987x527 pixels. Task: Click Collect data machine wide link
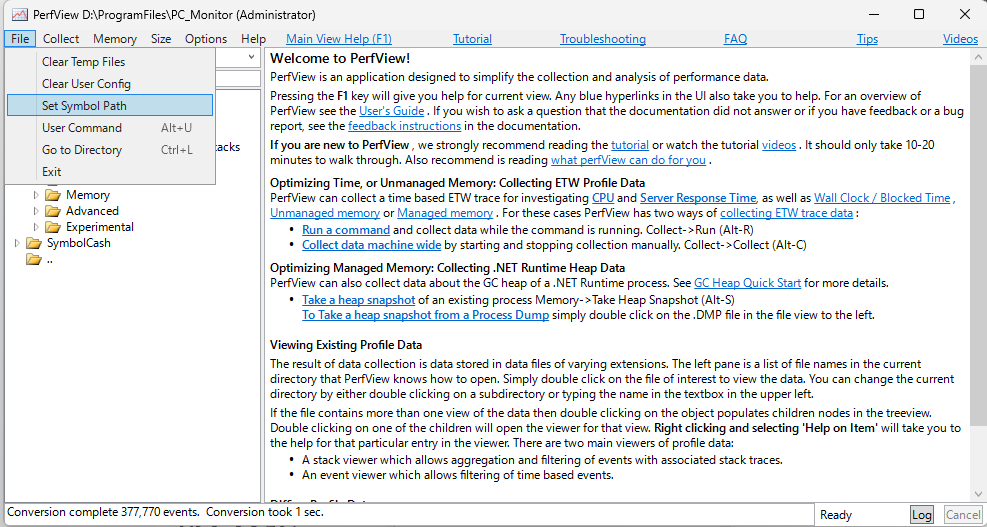(371, 244)
